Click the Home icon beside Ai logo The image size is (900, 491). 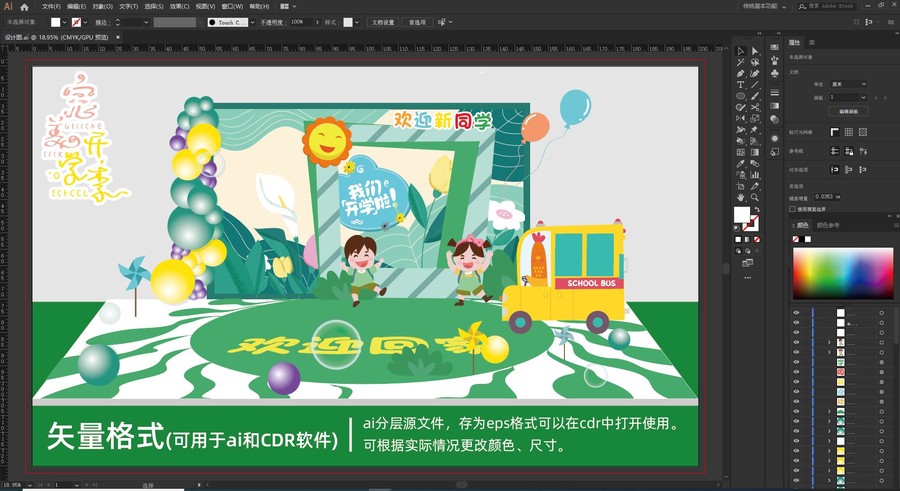point(24,7)
